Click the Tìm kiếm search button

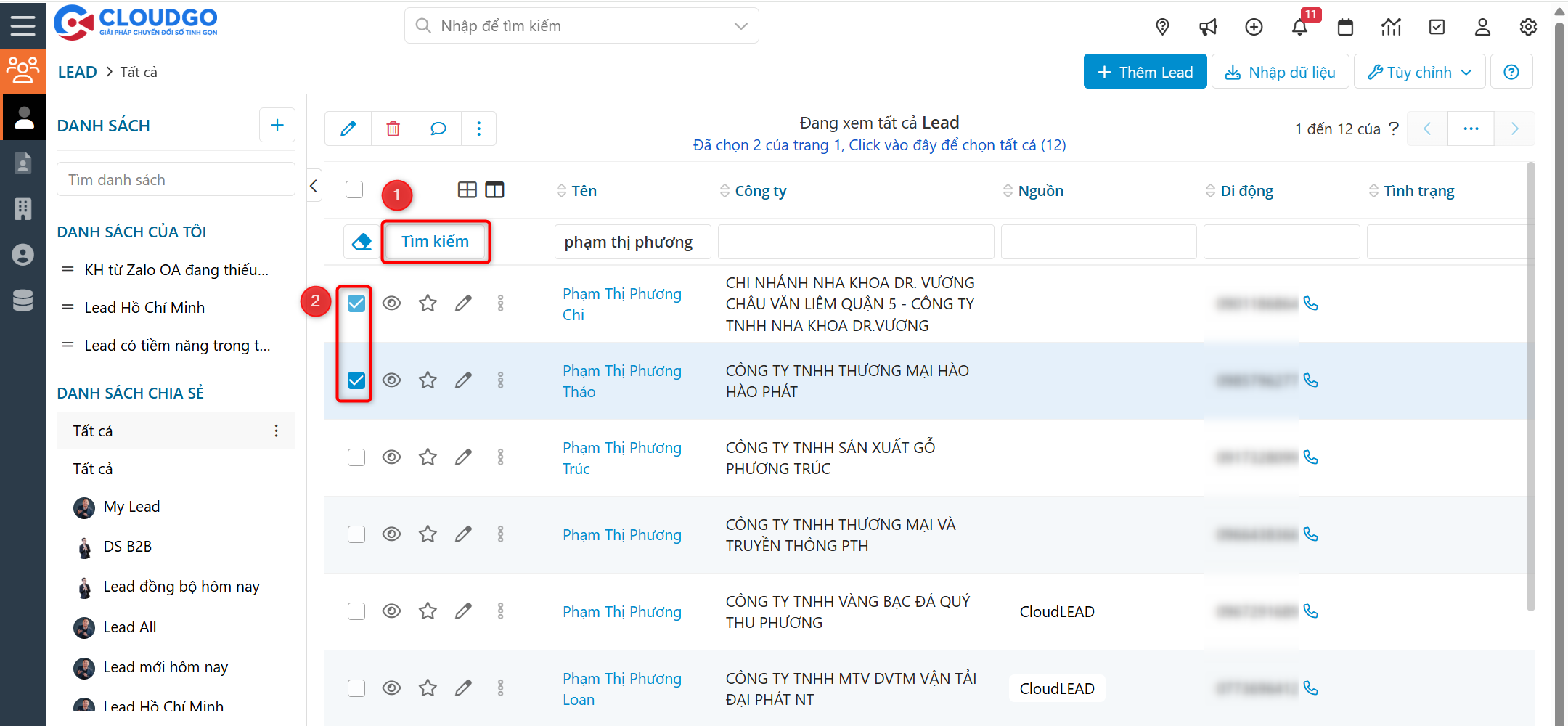pyautogui.click(x=436, y=241)
